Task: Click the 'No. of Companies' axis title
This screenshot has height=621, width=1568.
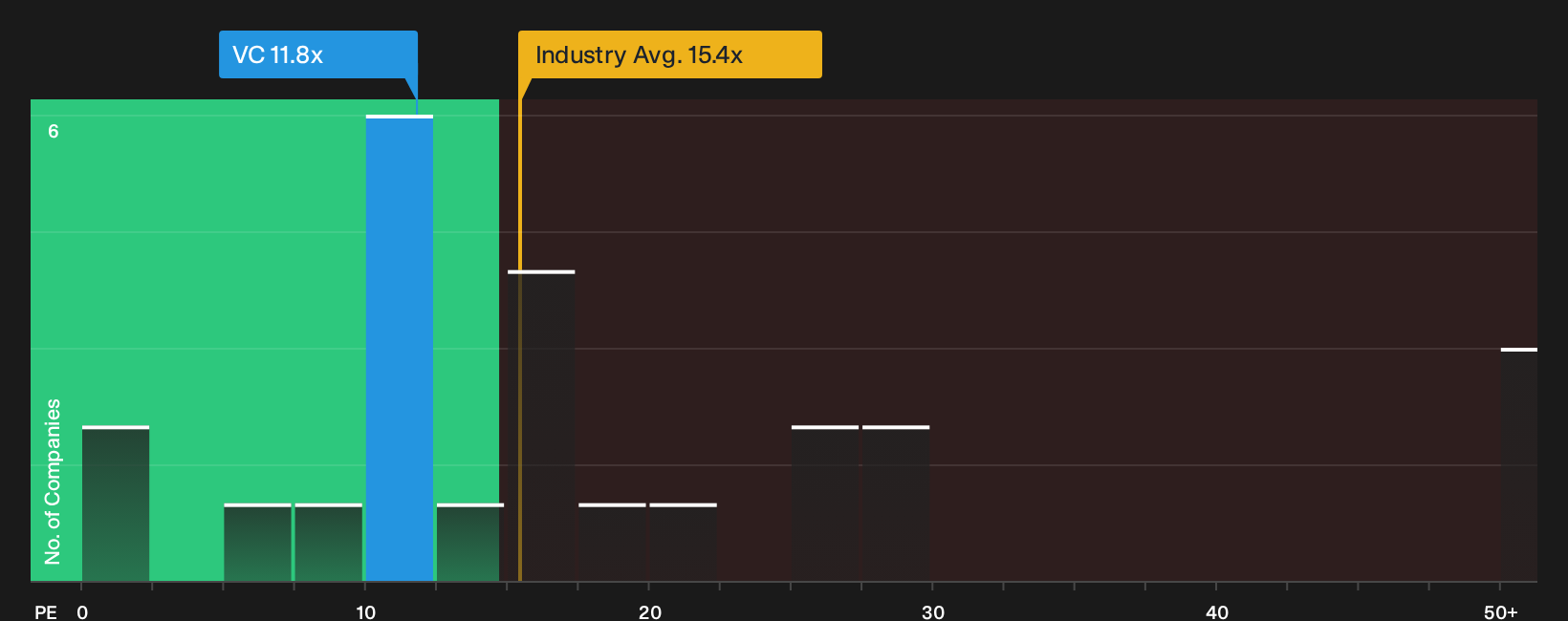Action: point(53,482)
